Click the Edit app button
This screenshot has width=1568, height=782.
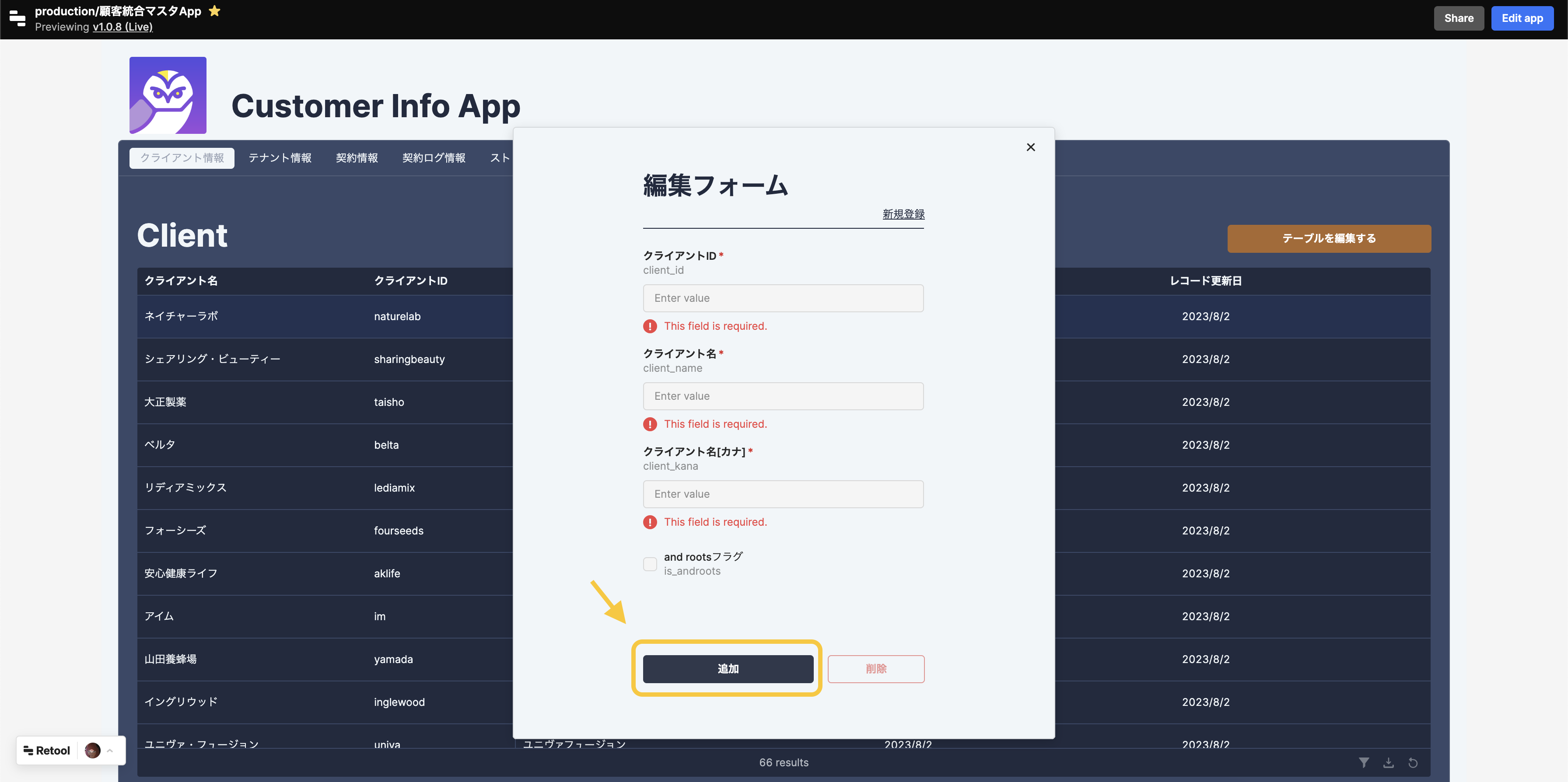[1522, 17]
